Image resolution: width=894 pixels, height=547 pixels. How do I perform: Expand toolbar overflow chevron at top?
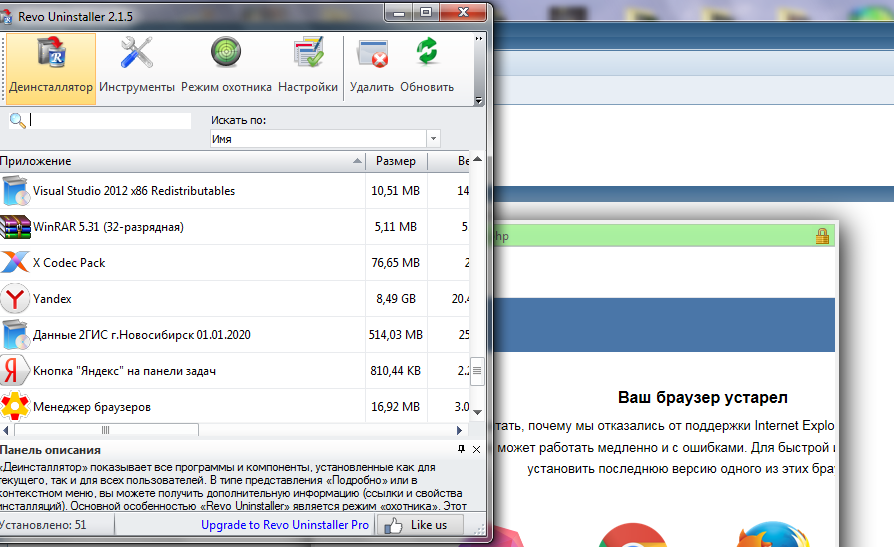tap(479, 38)
